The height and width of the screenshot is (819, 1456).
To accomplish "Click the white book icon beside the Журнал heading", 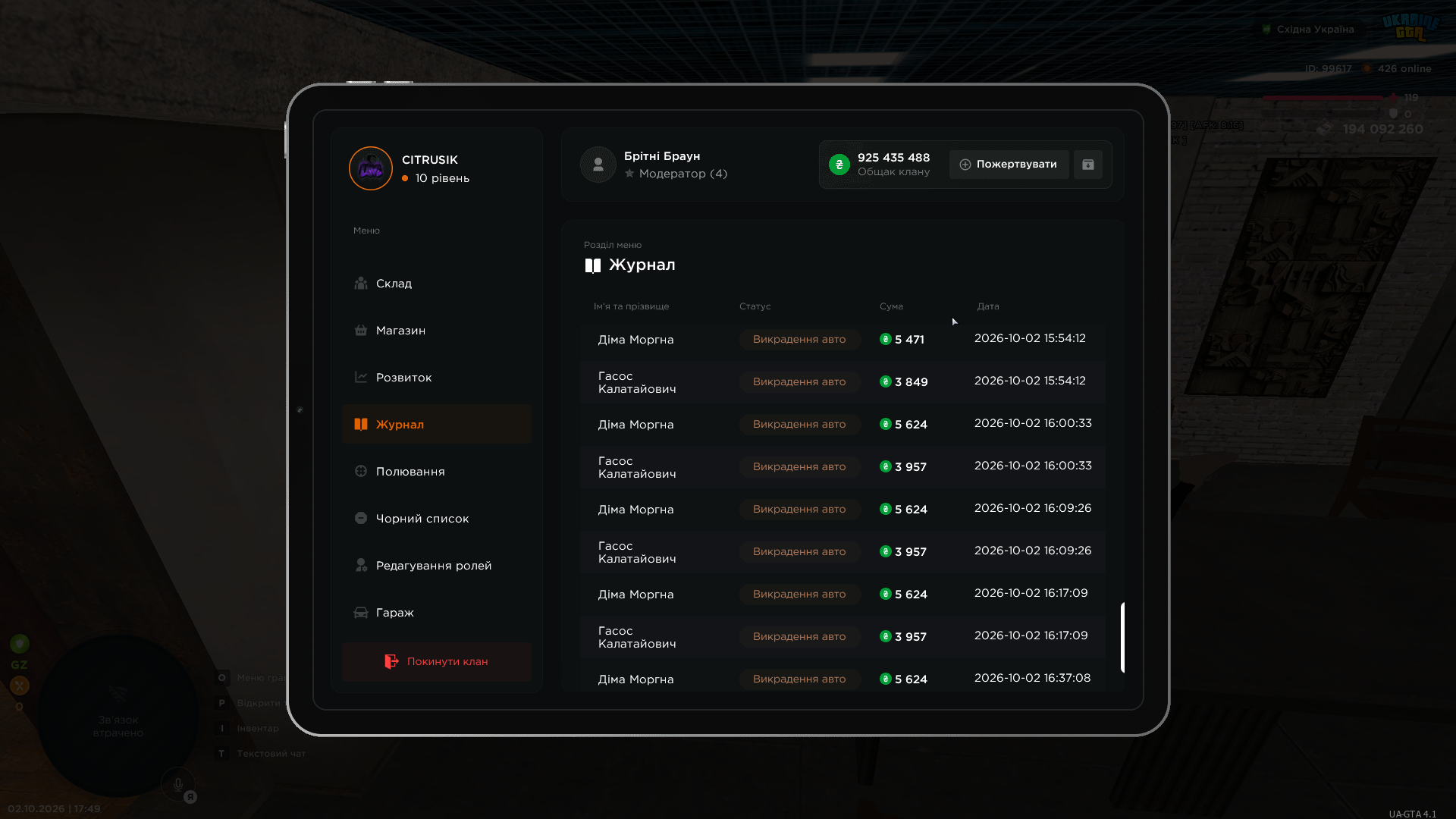I will point(593,265).
